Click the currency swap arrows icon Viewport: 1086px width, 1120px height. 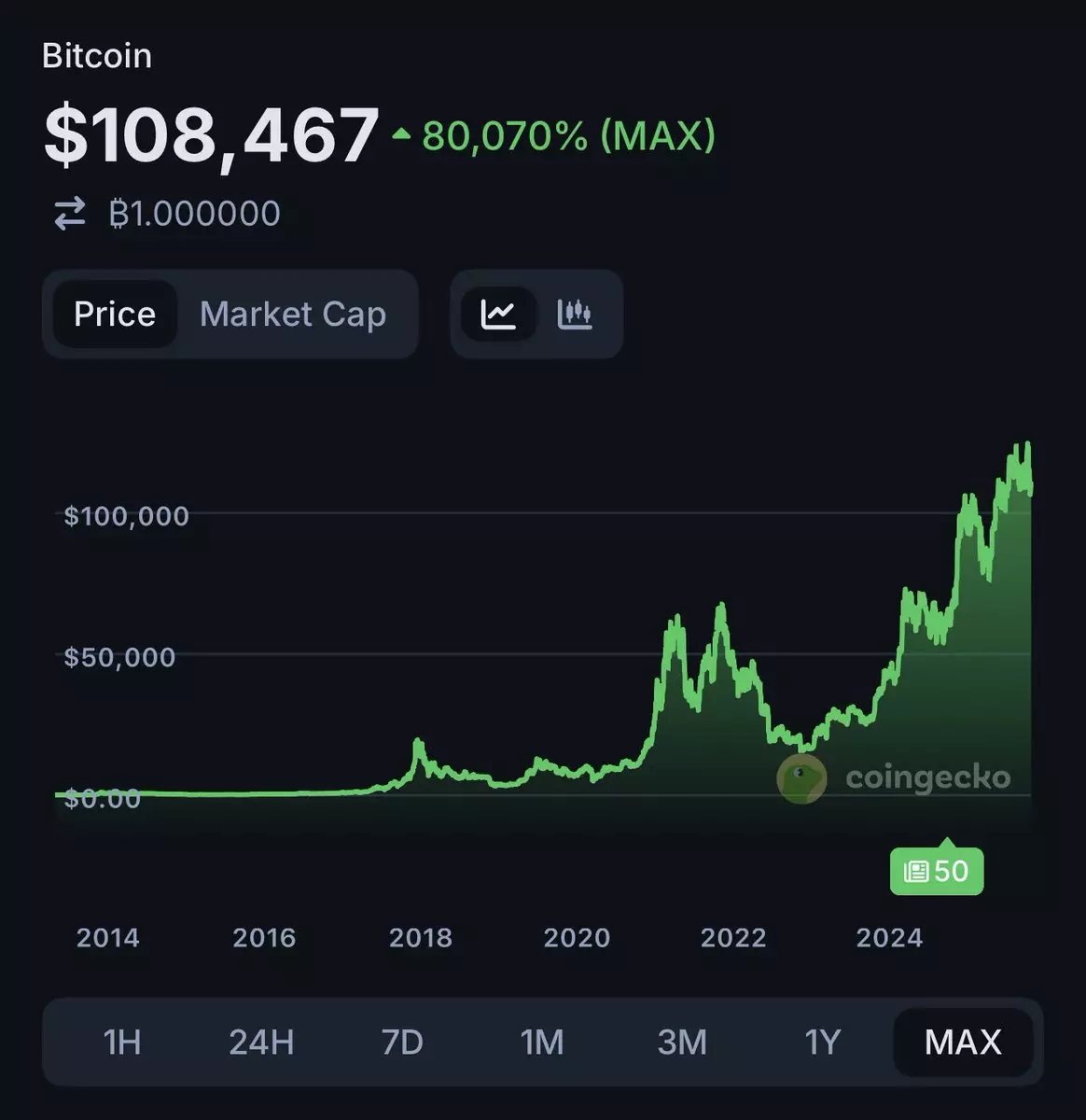tap(69, 214)
